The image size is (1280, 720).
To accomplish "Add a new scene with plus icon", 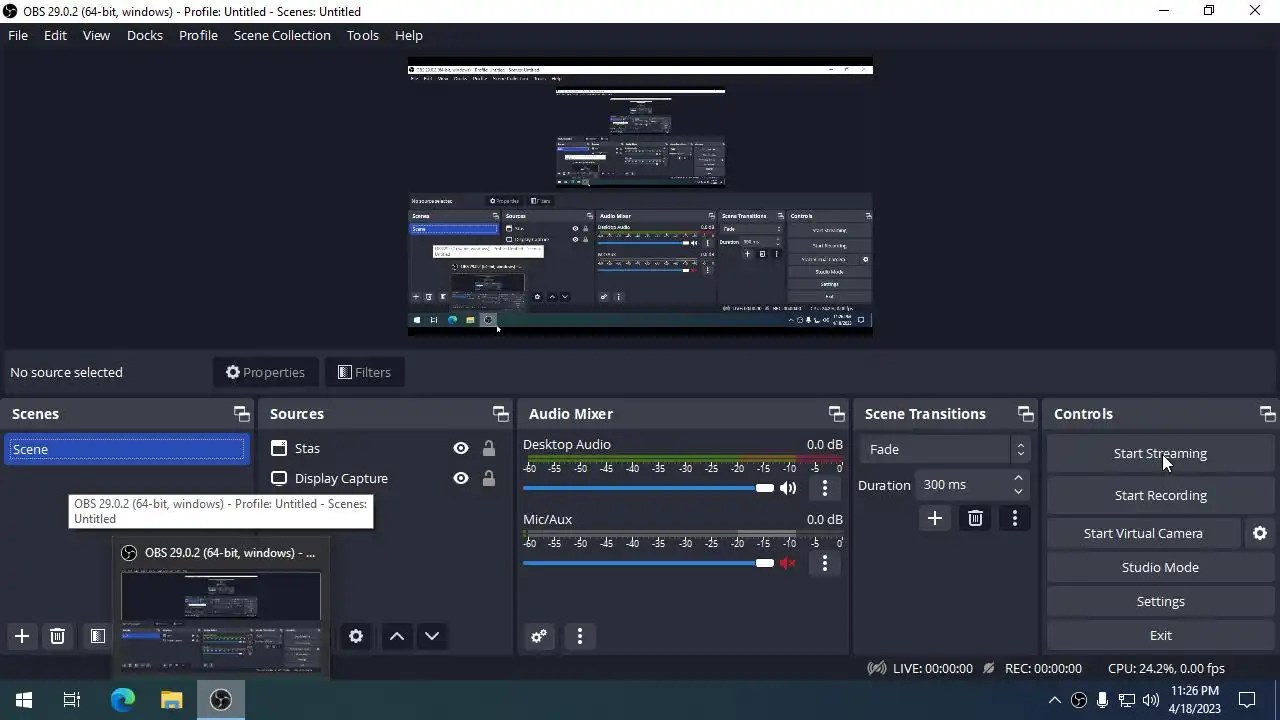I will (22, 636).
